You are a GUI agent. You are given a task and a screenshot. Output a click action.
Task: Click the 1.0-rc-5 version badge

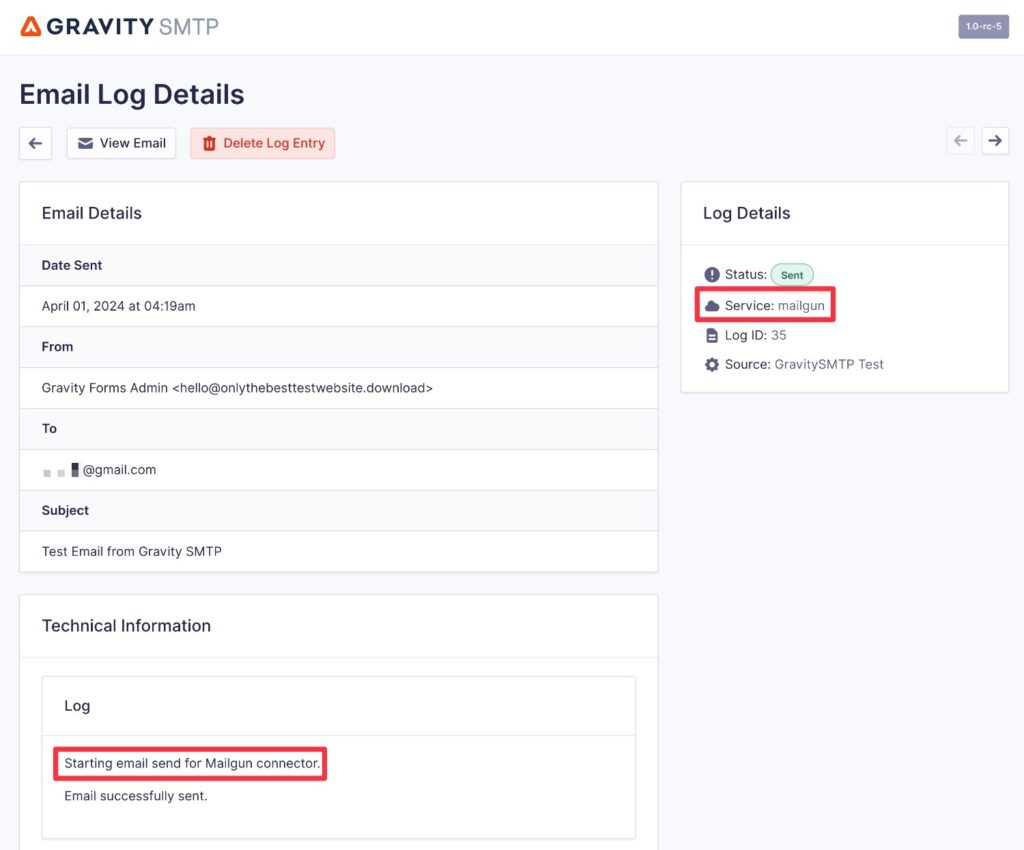[x=983, y=27]
